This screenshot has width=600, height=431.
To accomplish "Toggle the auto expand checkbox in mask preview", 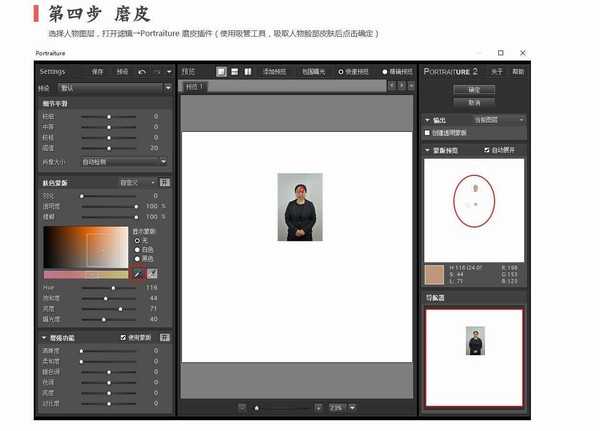I will (x=484, y=150).
